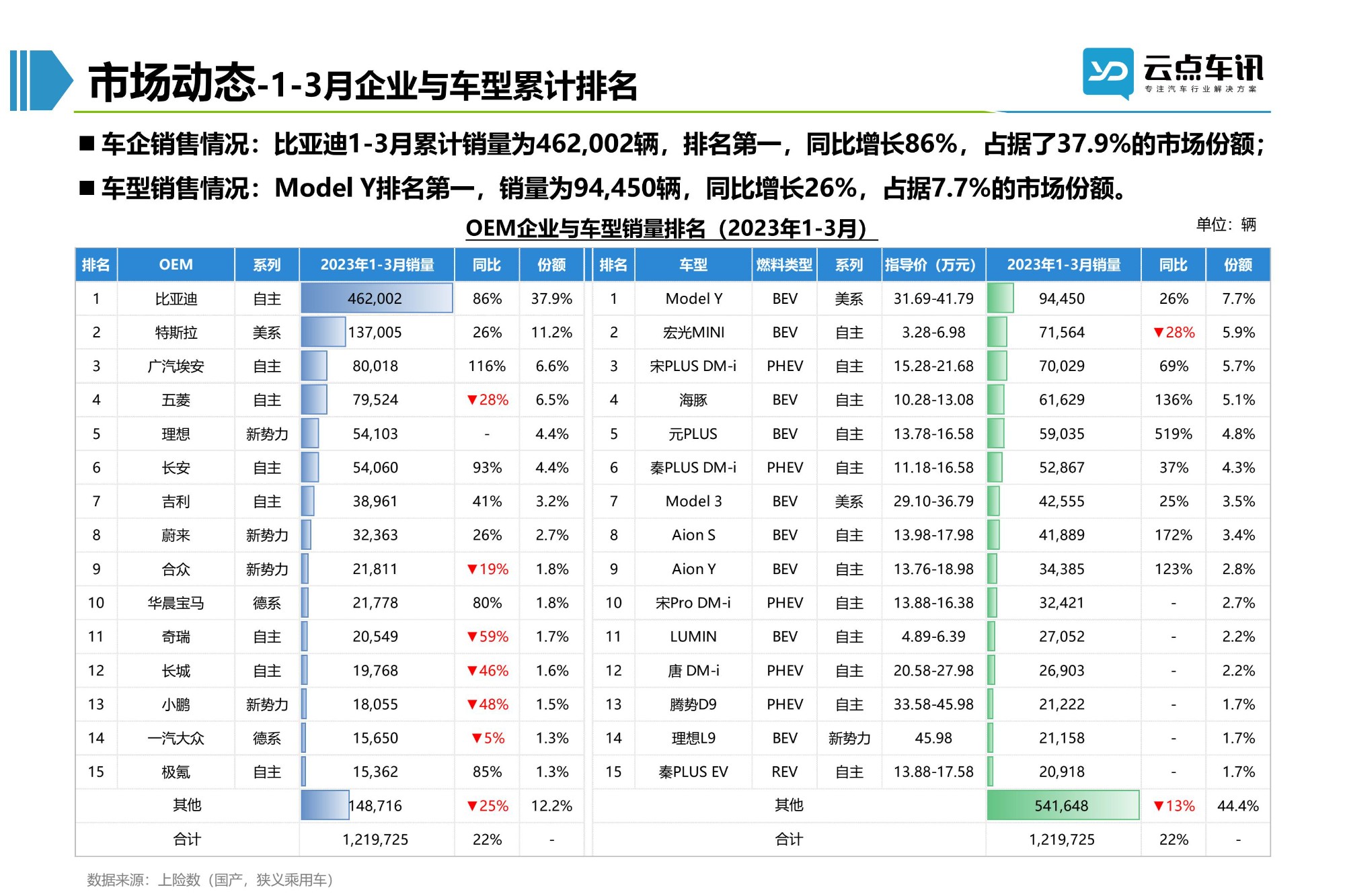Select the 长城 OEM cell

tap(176, 670)
